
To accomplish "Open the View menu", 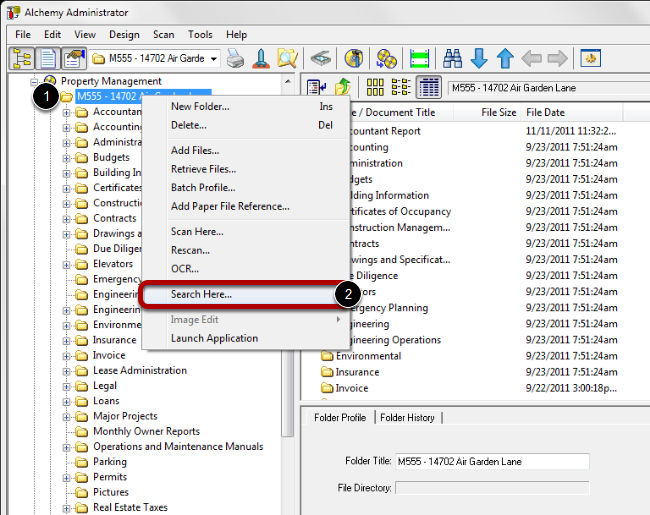I will (85, 34).
